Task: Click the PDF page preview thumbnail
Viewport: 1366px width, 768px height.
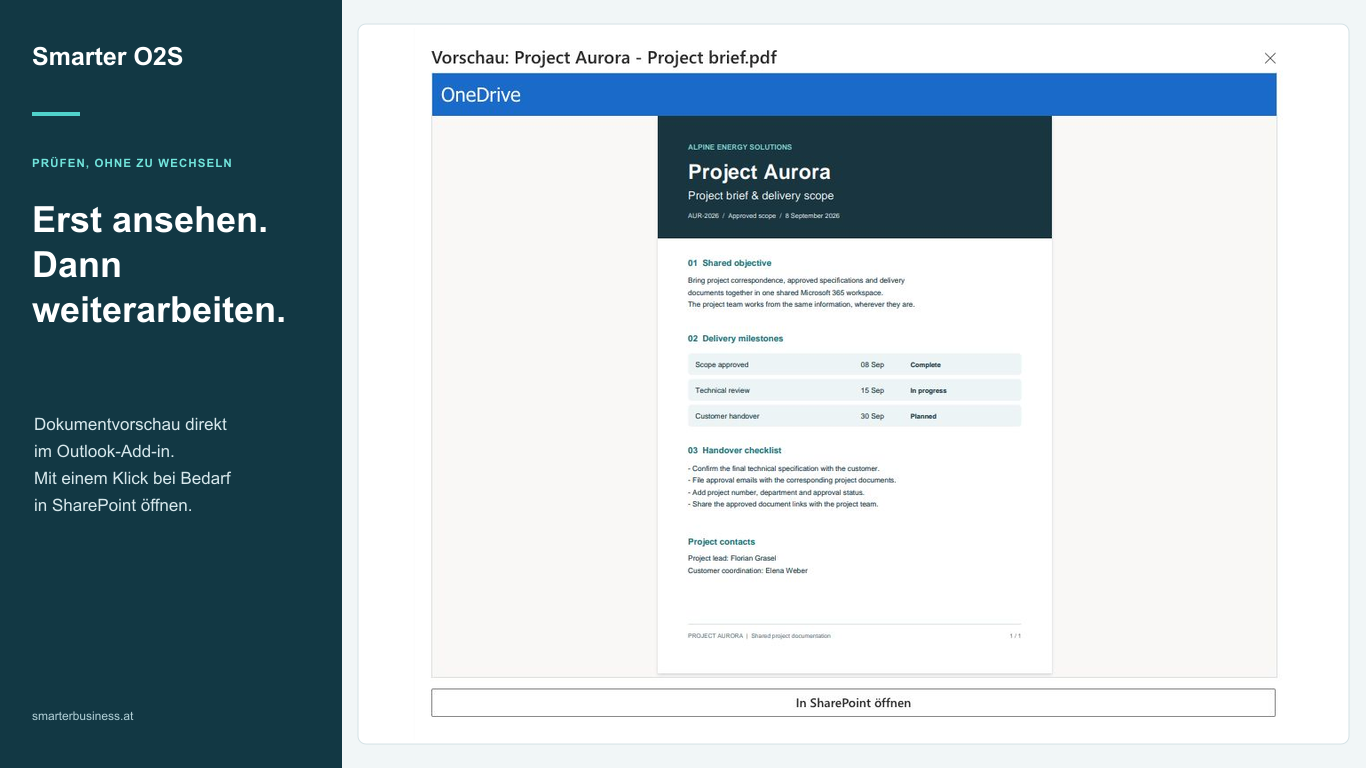Action: [x=855, y=395]
